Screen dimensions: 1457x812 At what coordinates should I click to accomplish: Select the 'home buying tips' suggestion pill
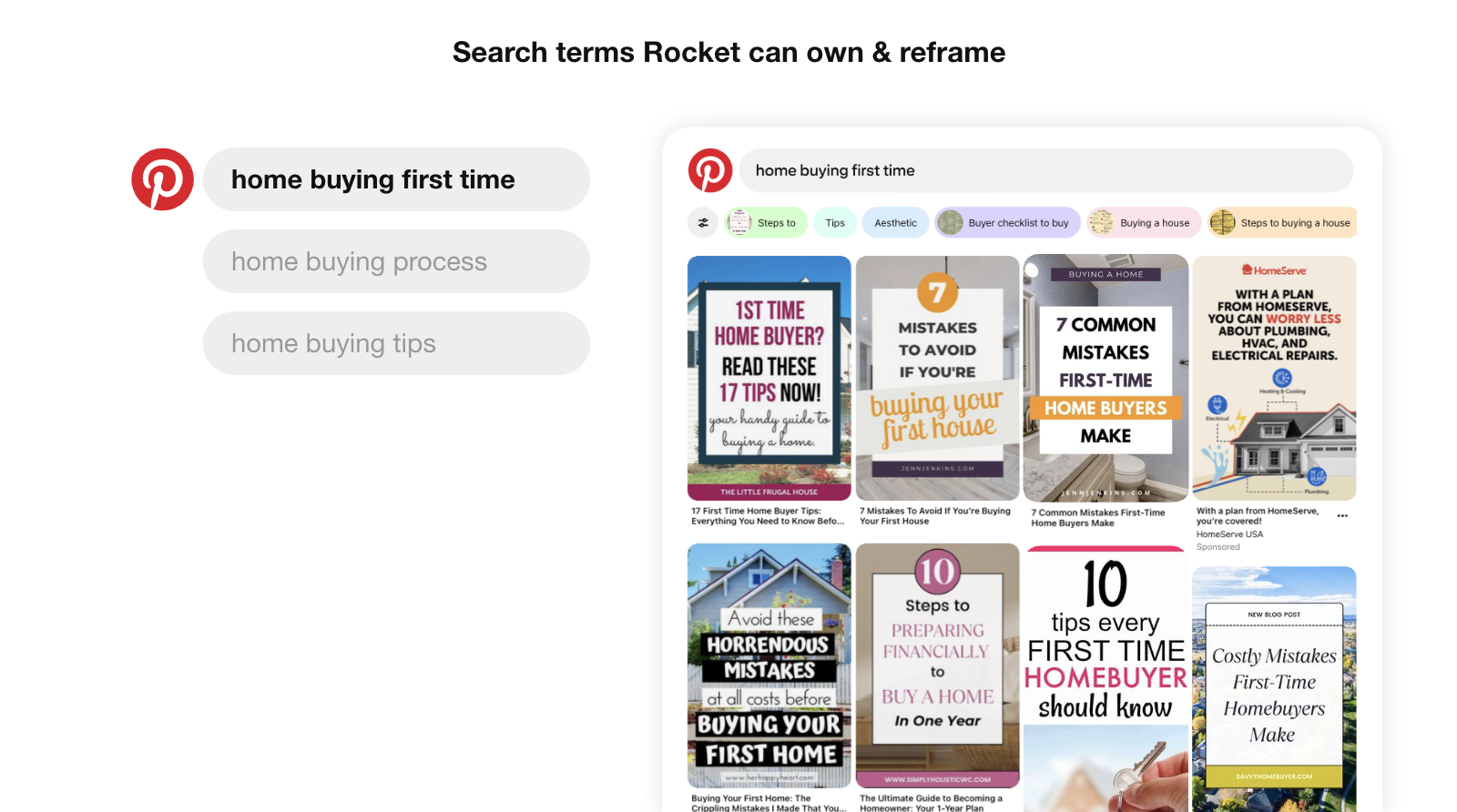pyautogui.click(x=396, y=343)
